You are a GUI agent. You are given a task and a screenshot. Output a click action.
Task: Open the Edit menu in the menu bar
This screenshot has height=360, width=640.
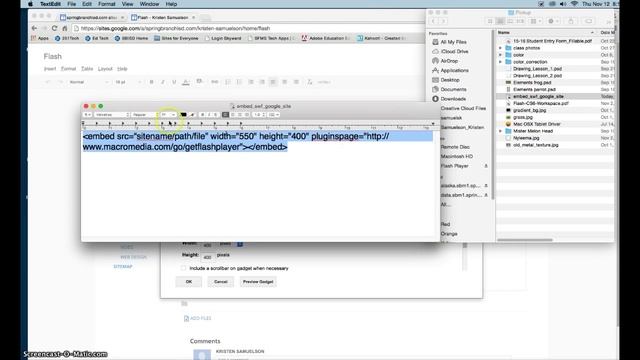coord(87,4)
